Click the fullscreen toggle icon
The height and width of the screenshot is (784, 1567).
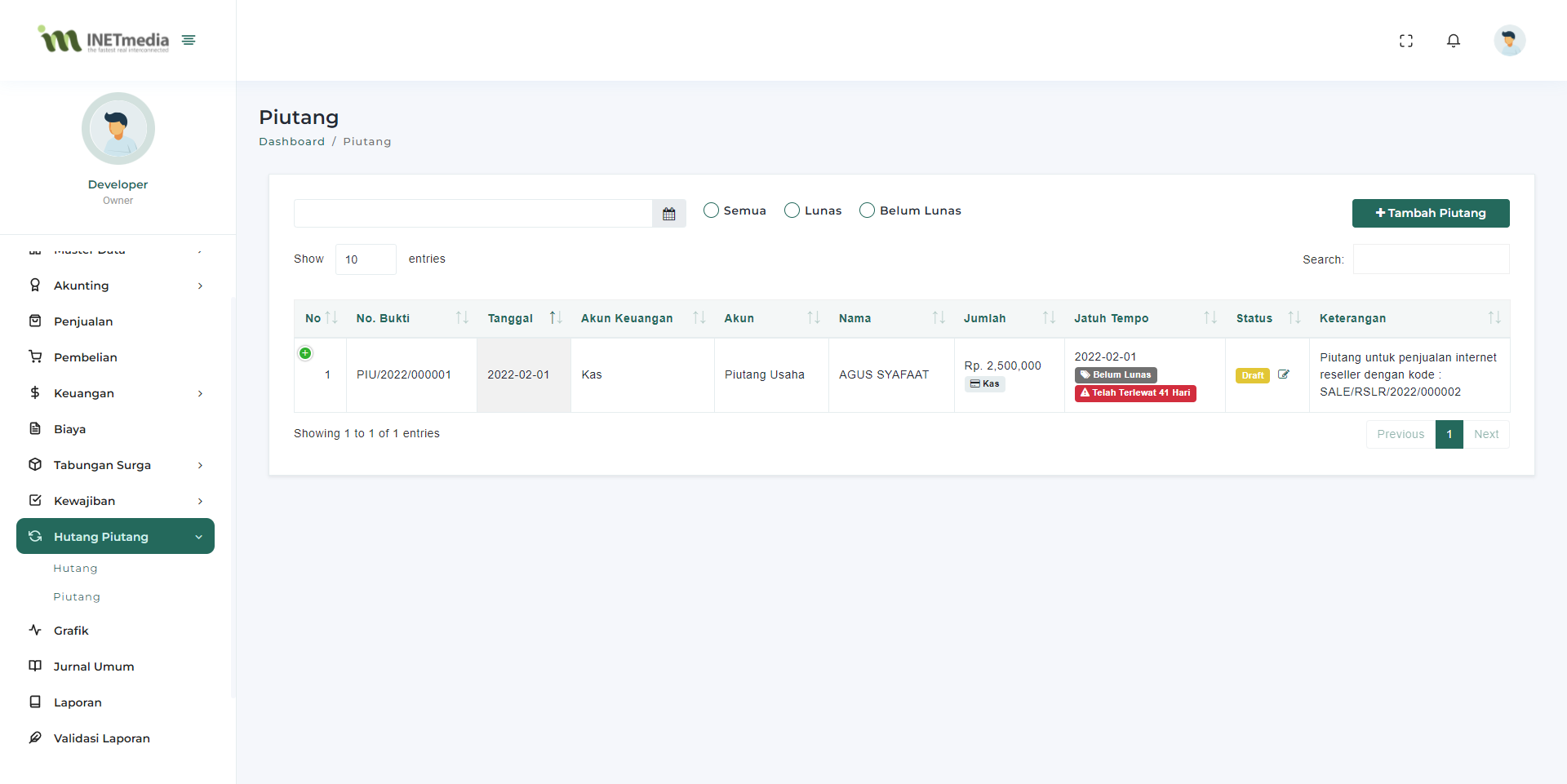click(1405, 41)
